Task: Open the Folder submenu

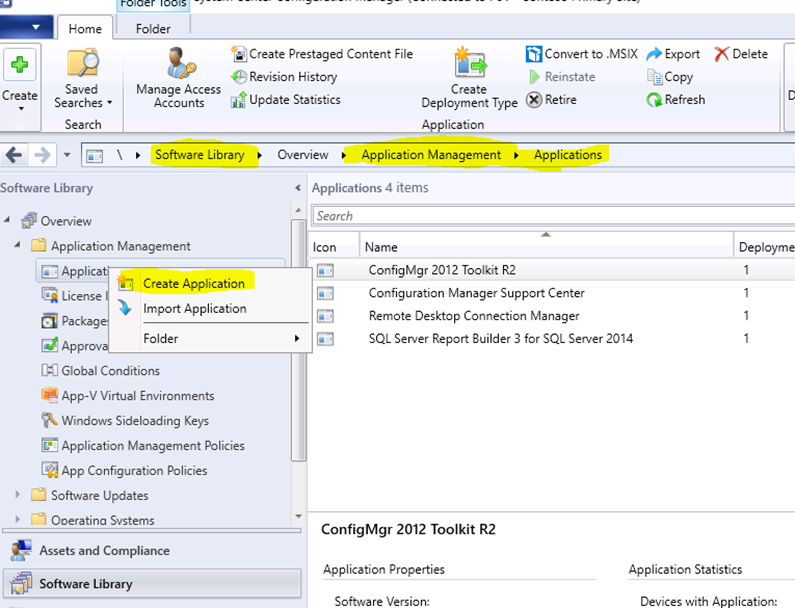Action: click(209, 338)
